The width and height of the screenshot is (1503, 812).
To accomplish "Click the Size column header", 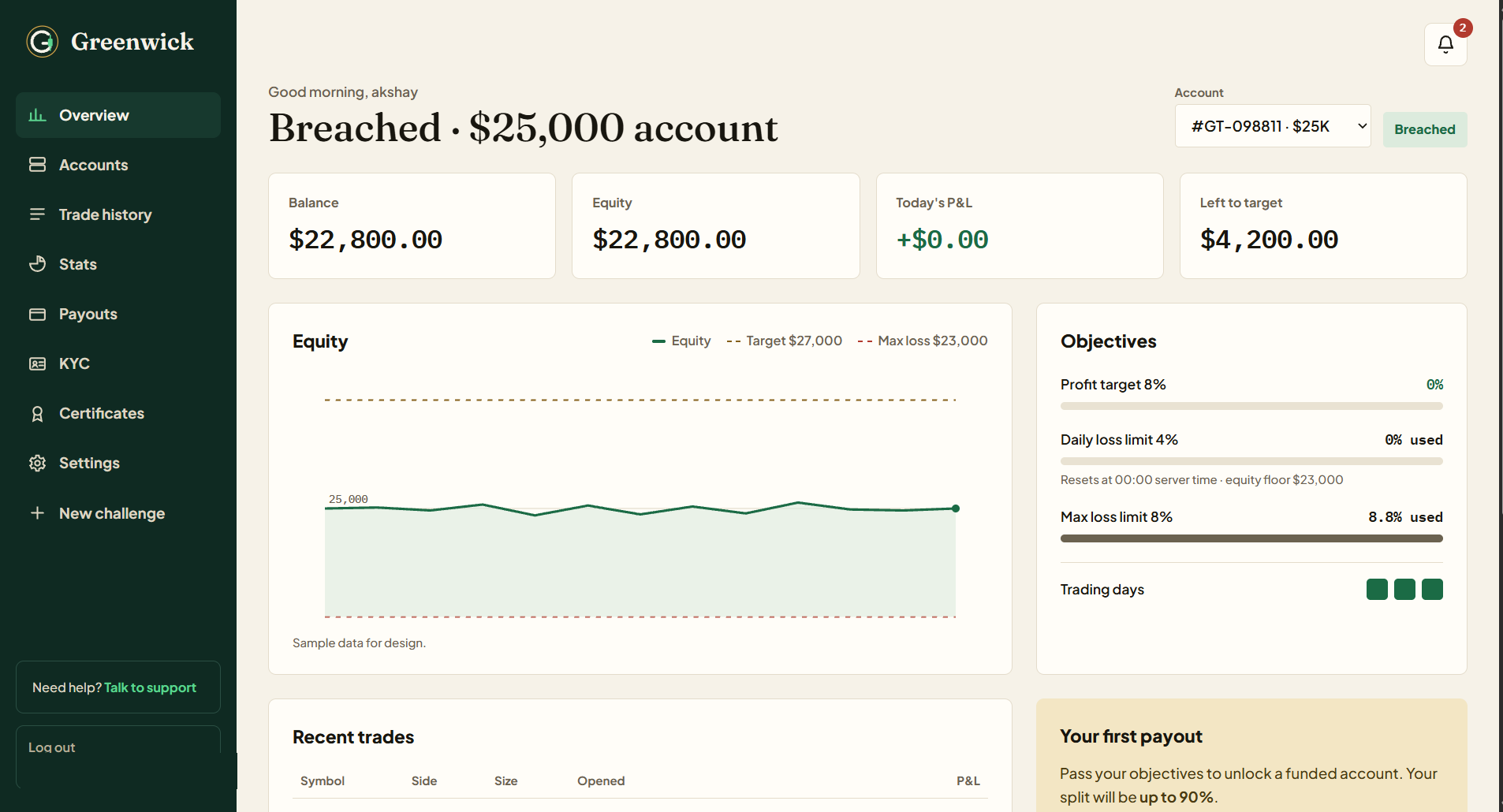I will (506, 780).
